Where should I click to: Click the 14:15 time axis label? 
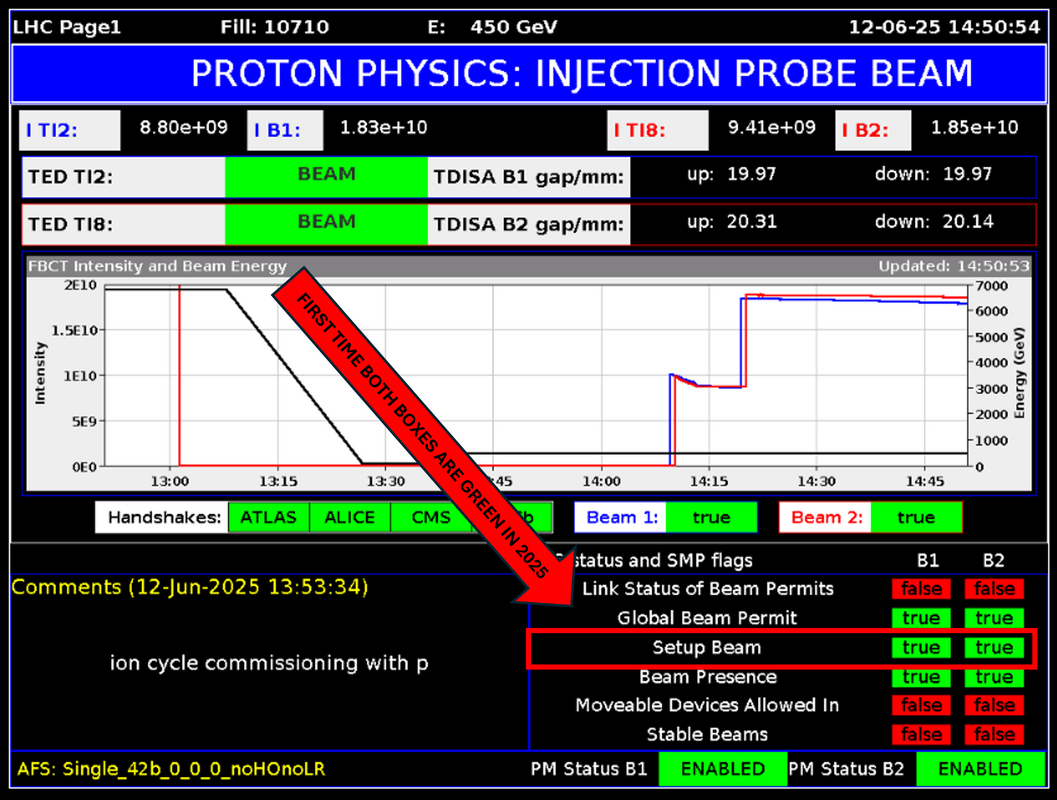[x=708, y=481]
